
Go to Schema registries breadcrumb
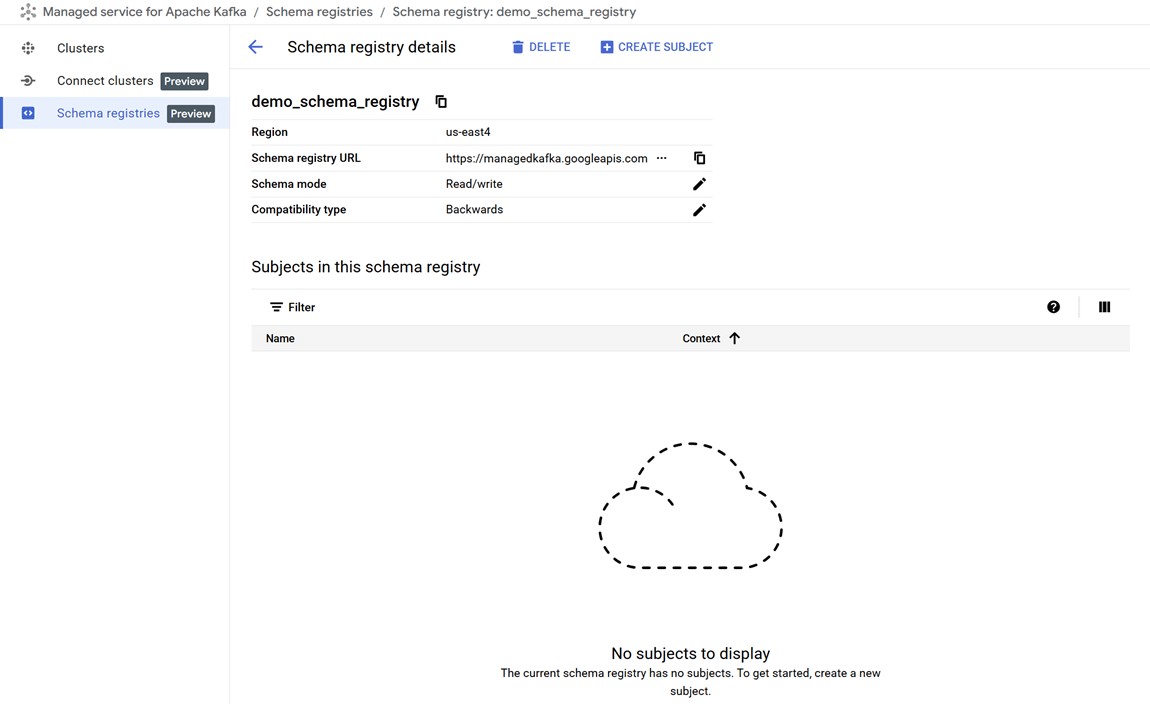point(319,12)
